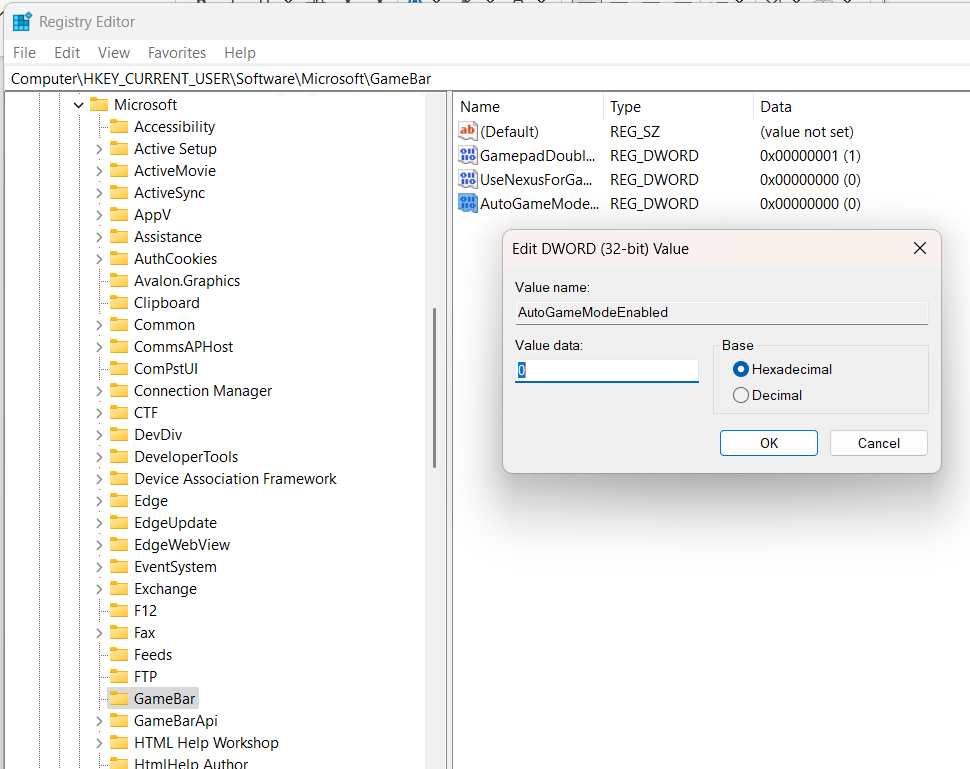Click REG_DWORD type of UseNexusForGa... row

click(x=654, y=179)
